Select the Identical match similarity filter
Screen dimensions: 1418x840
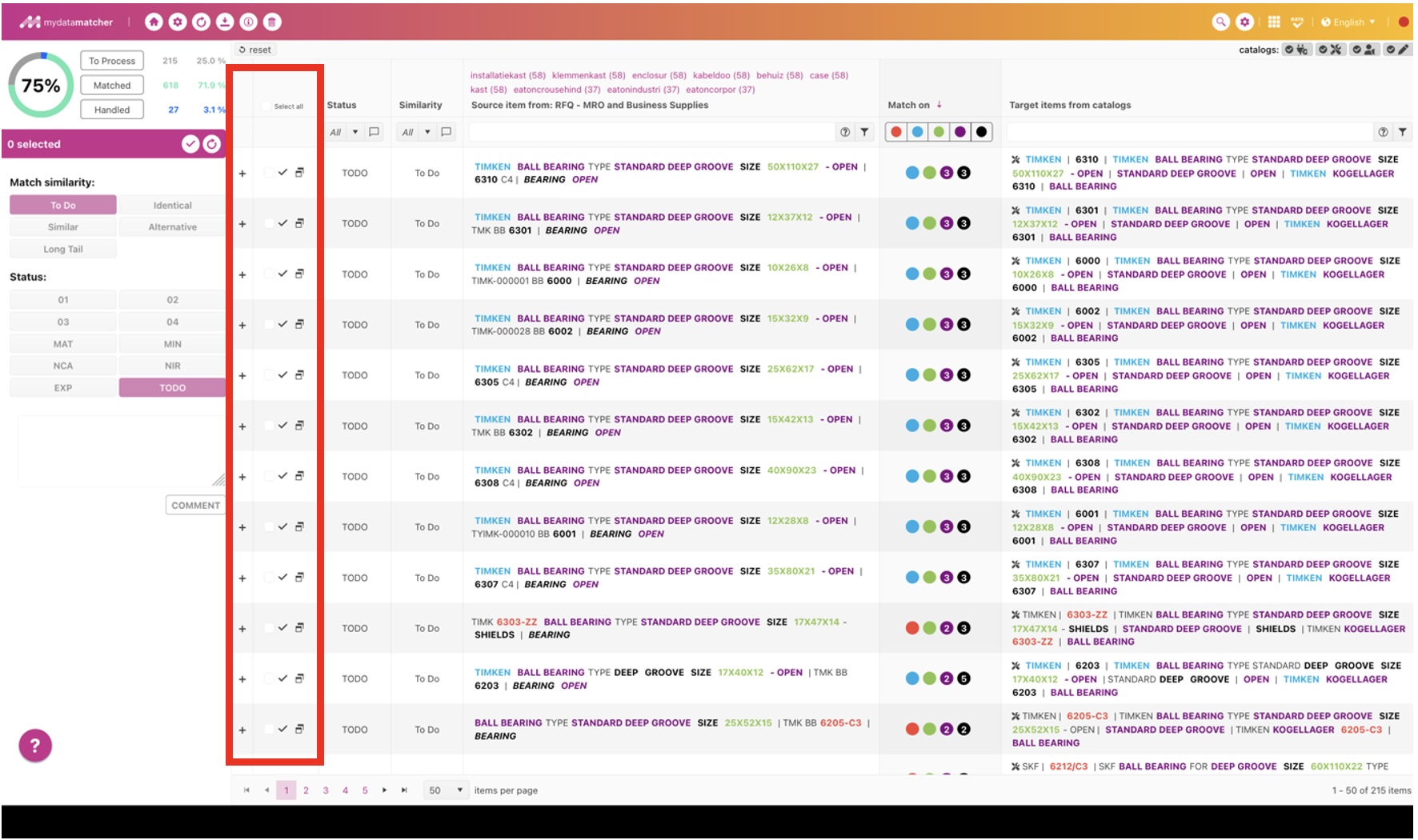coord(172,206)
